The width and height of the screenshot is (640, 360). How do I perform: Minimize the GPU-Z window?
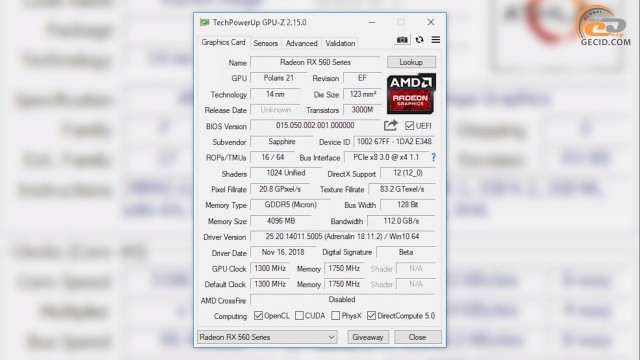[x=371, y=22]
